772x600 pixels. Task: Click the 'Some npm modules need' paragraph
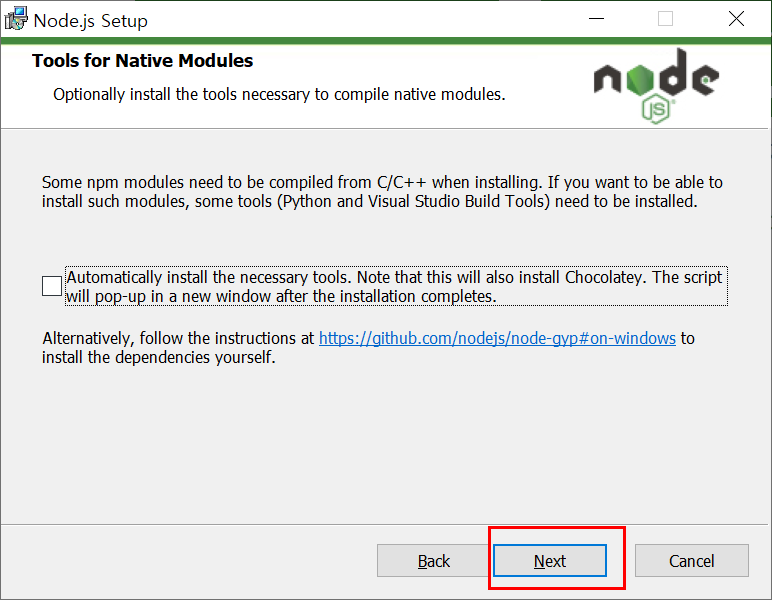point(382,192)
